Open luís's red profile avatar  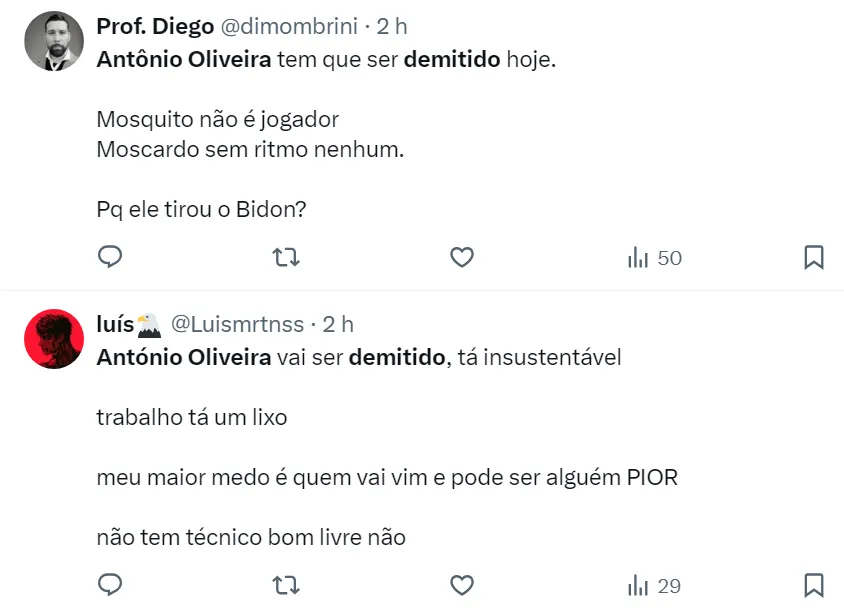click(53, 338)
